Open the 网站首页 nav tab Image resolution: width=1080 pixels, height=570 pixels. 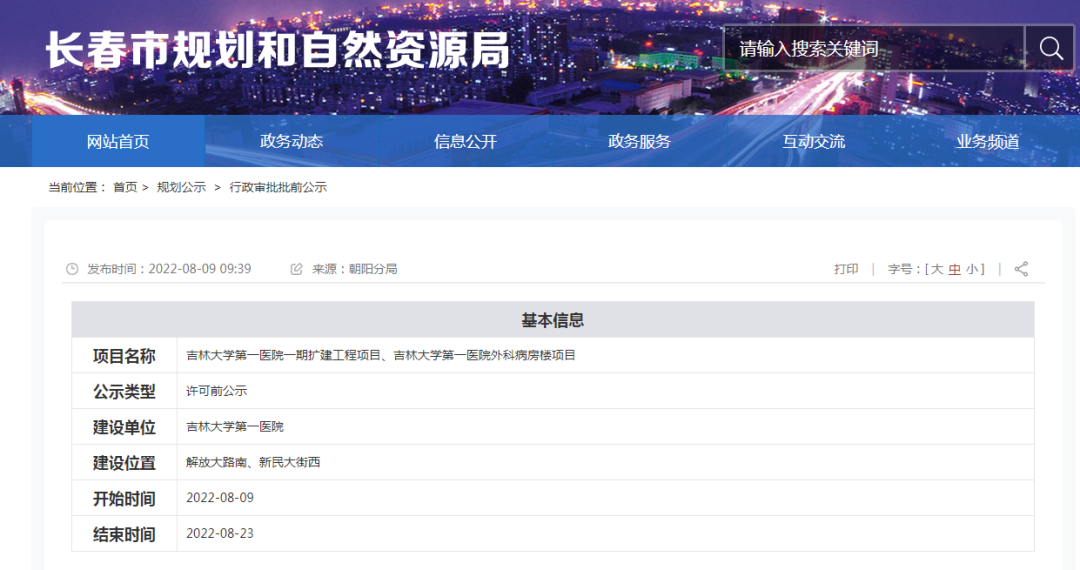118,141
